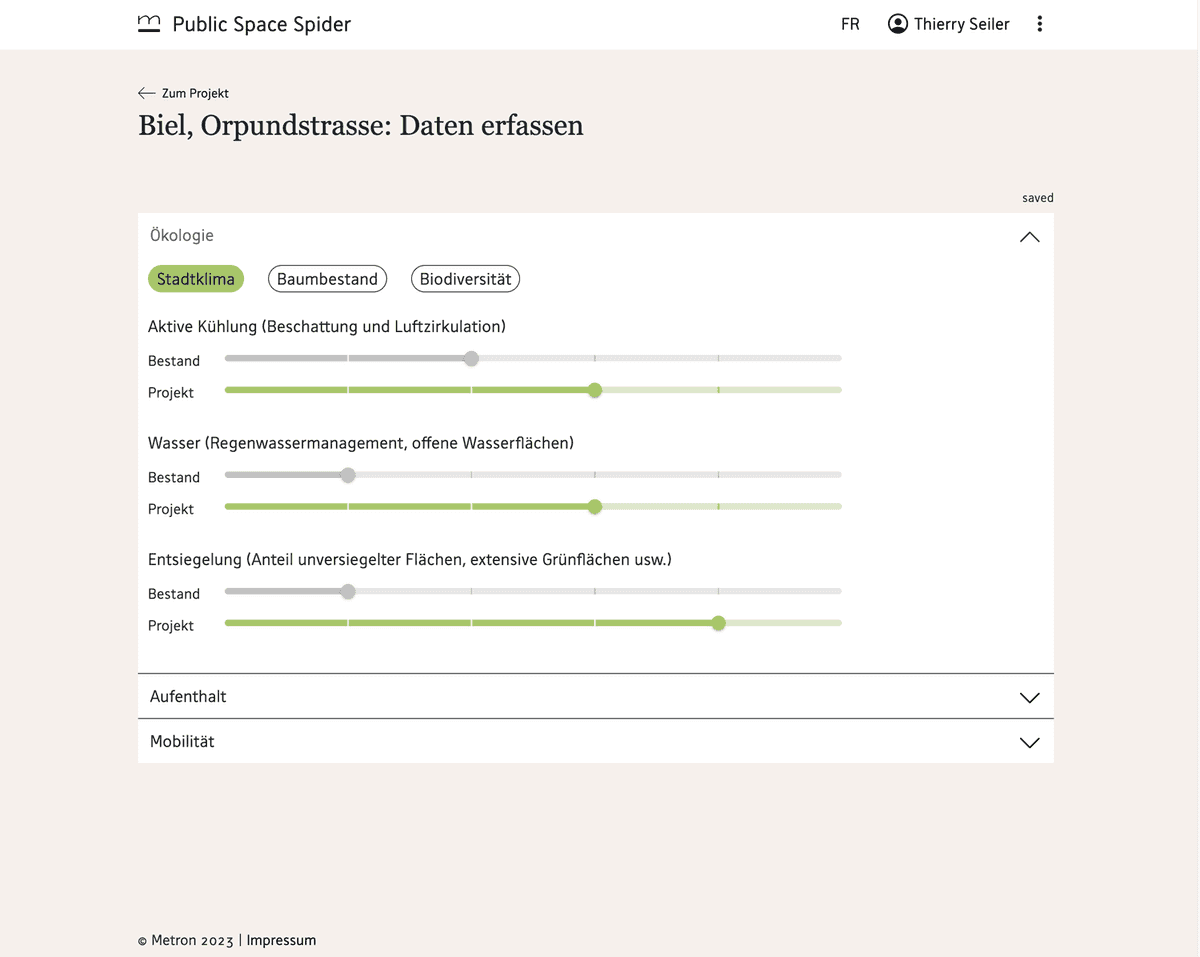Select the Stadtklima pill
This screenshot has height=957, width=1200.
pyautogui.click(x=196, y=279)
